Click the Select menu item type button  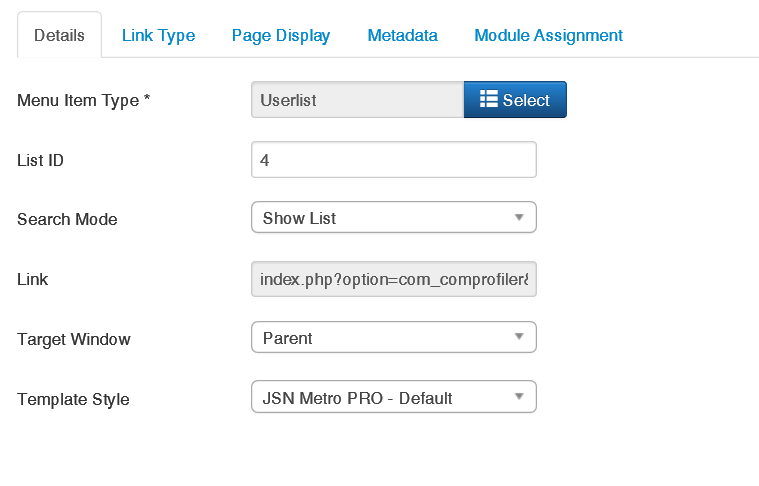pyautogui.click(x=515, y=100)
